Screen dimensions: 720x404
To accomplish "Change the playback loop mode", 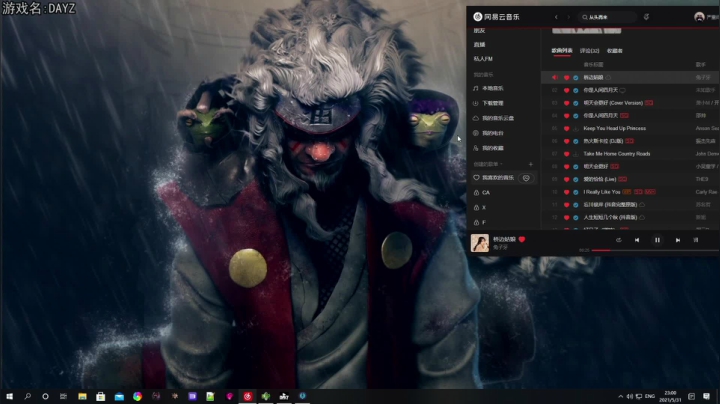I will coord(619,240).
